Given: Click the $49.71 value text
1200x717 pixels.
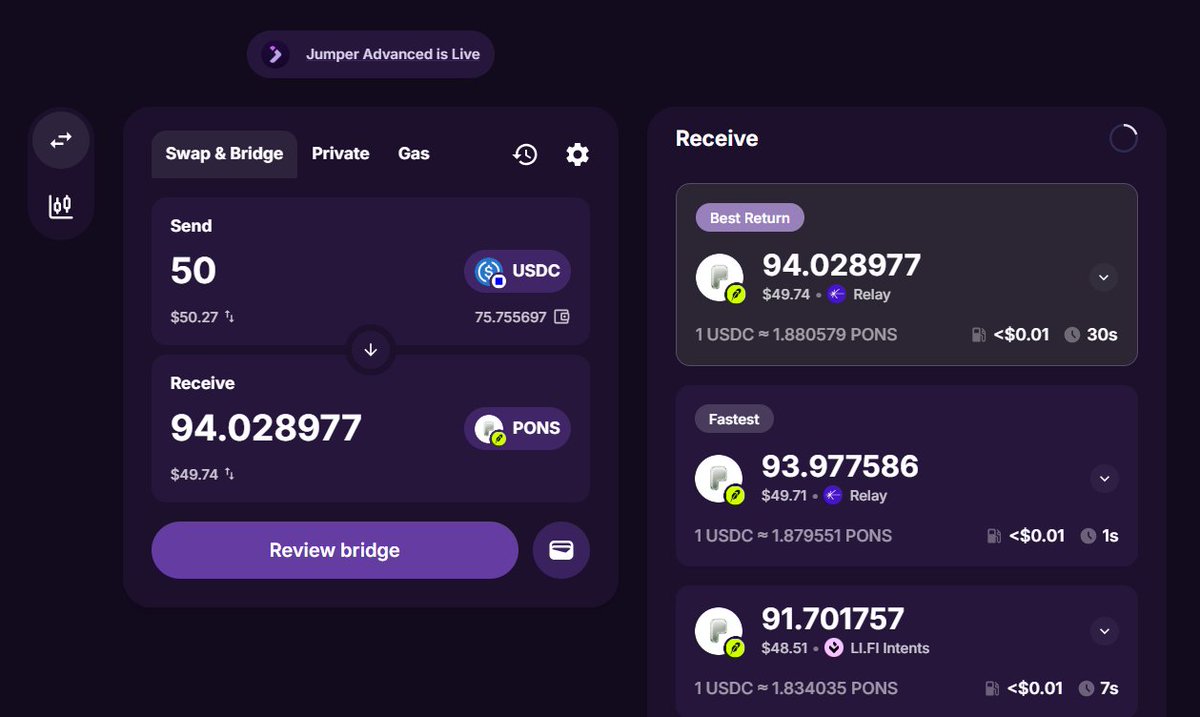Looking at the screenshot, I should 785,495.
